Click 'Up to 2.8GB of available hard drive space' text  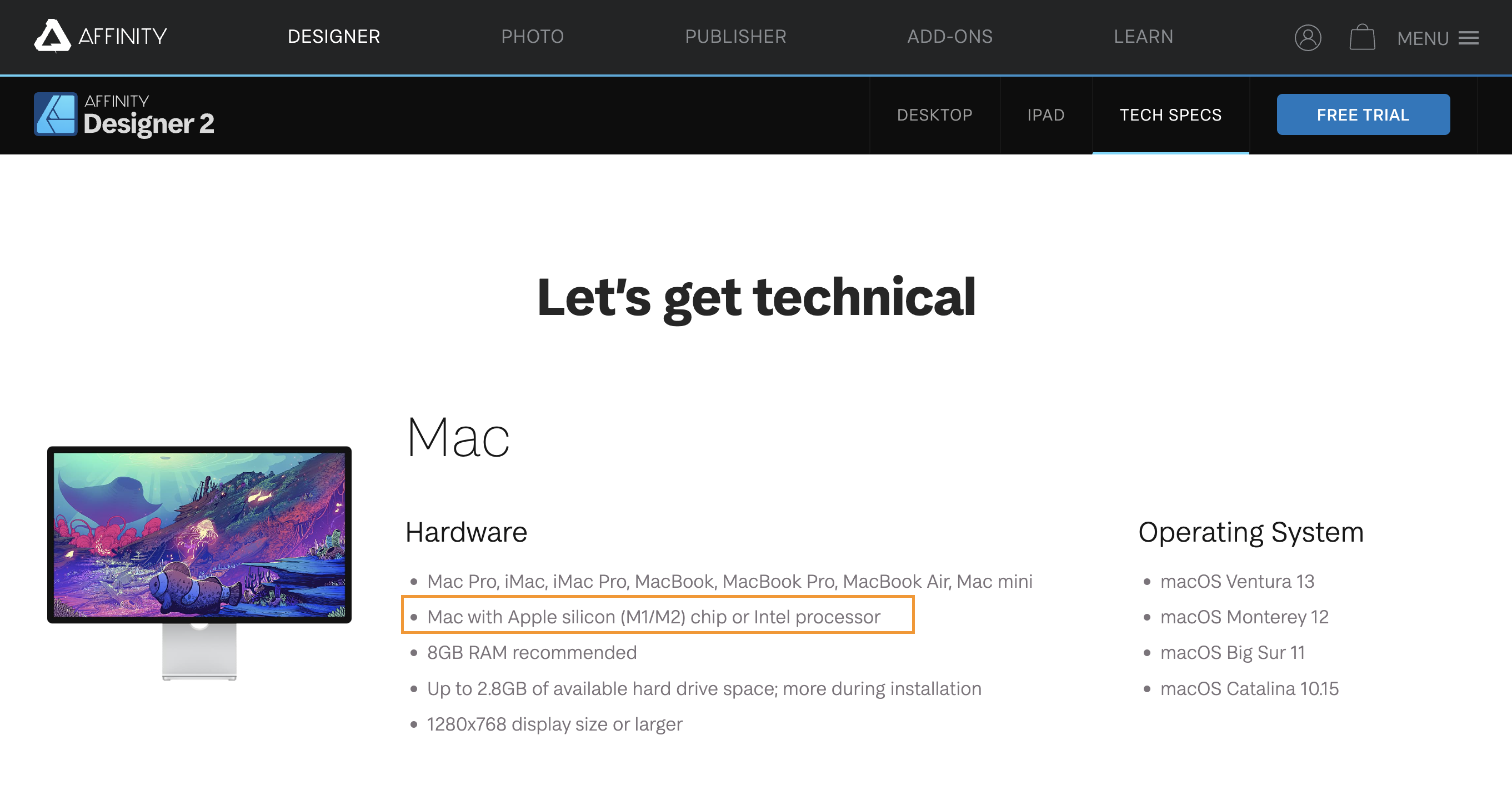pos(704,688)
